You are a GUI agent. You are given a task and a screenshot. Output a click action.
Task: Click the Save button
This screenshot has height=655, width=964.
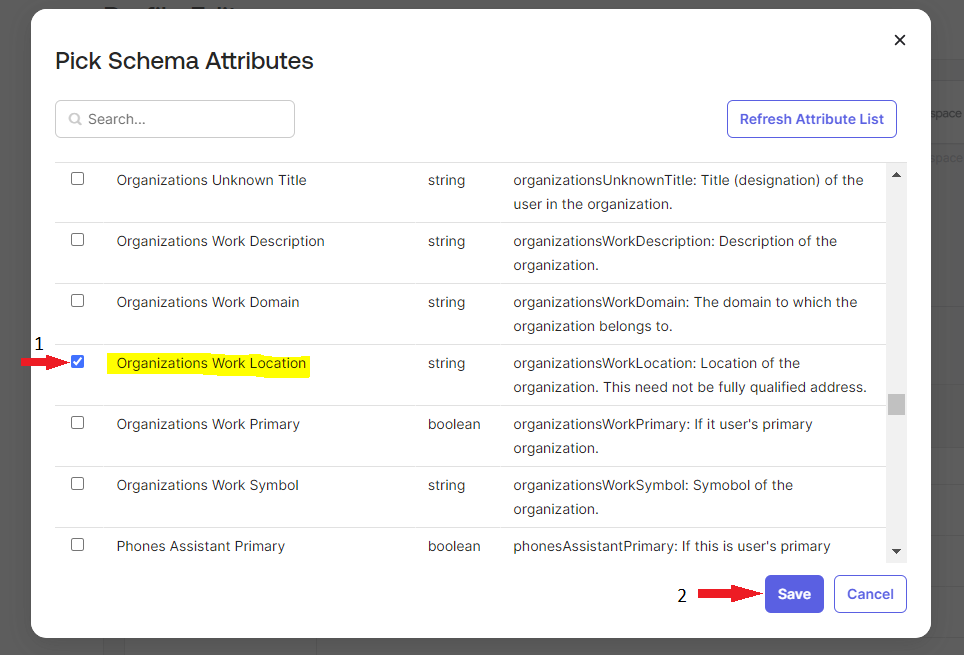(x=794, y=593)
